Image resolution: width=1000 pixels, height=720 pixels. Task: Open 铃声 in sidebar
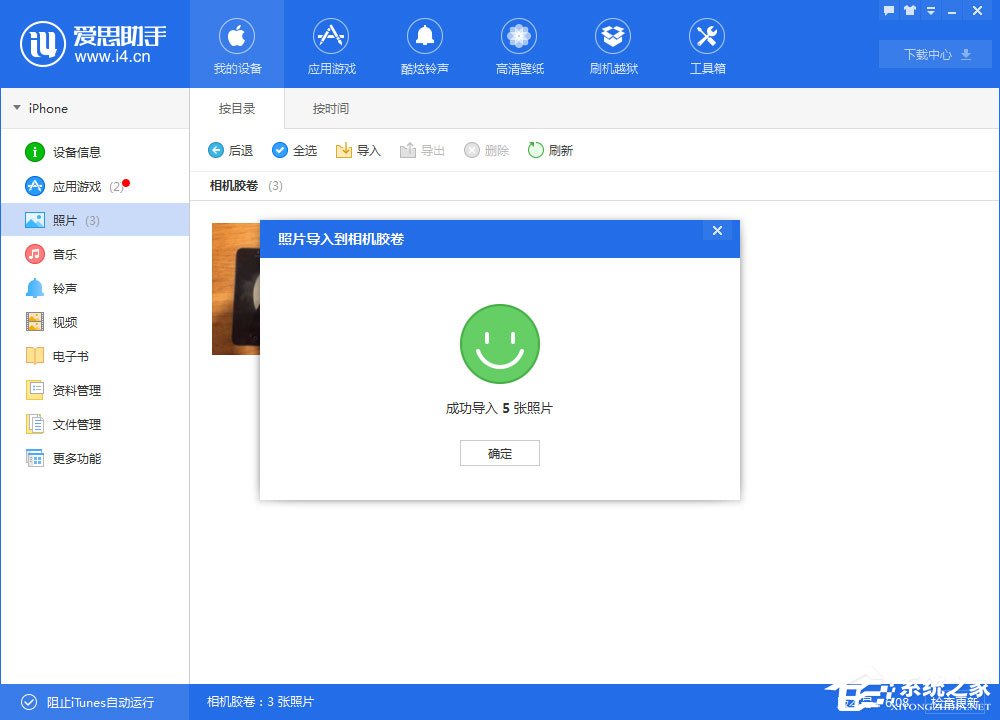pos(95,288)
